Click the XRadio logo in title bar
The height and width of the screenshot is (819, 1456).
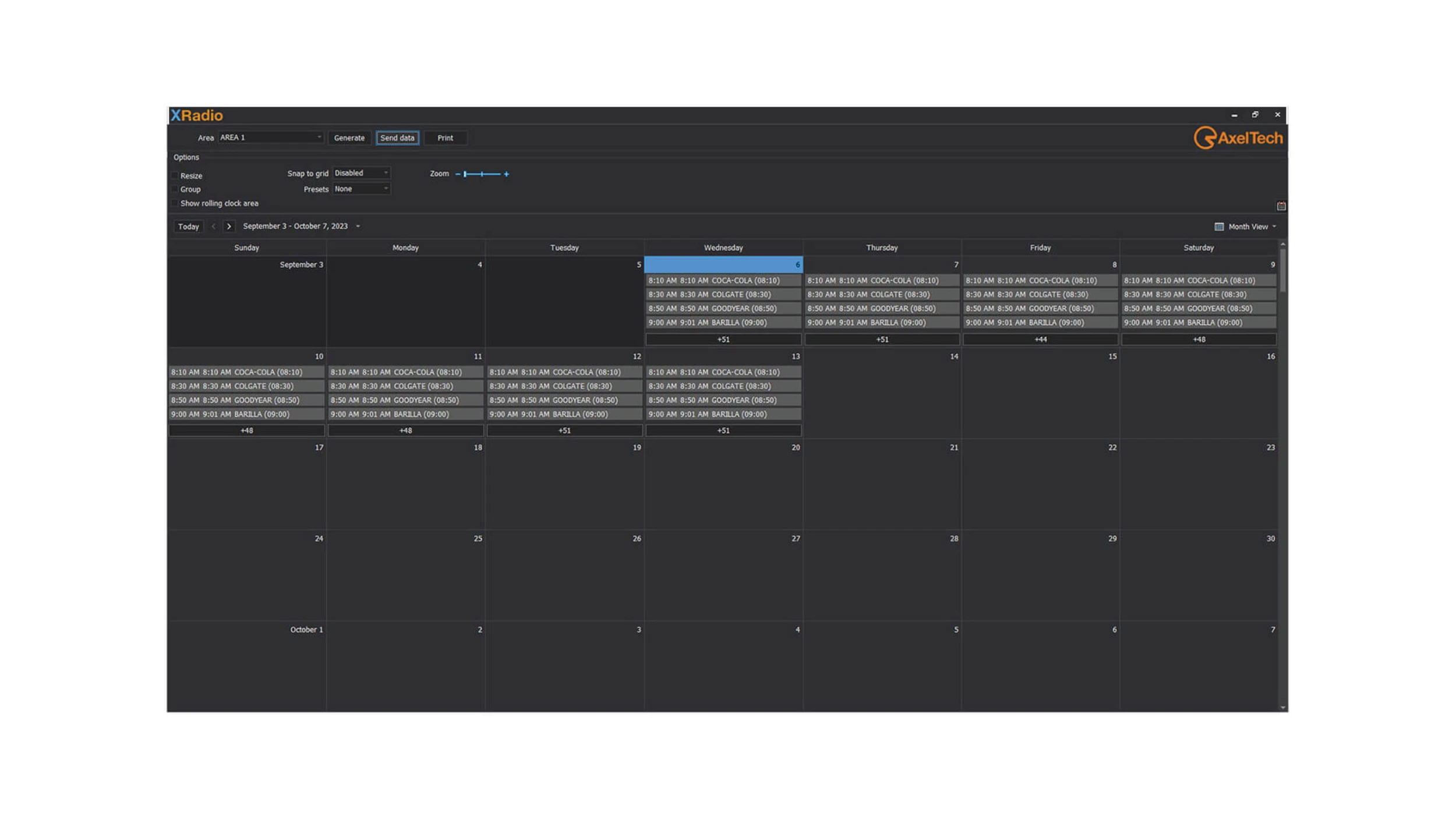pyautogui.click(x=197, y=115)
